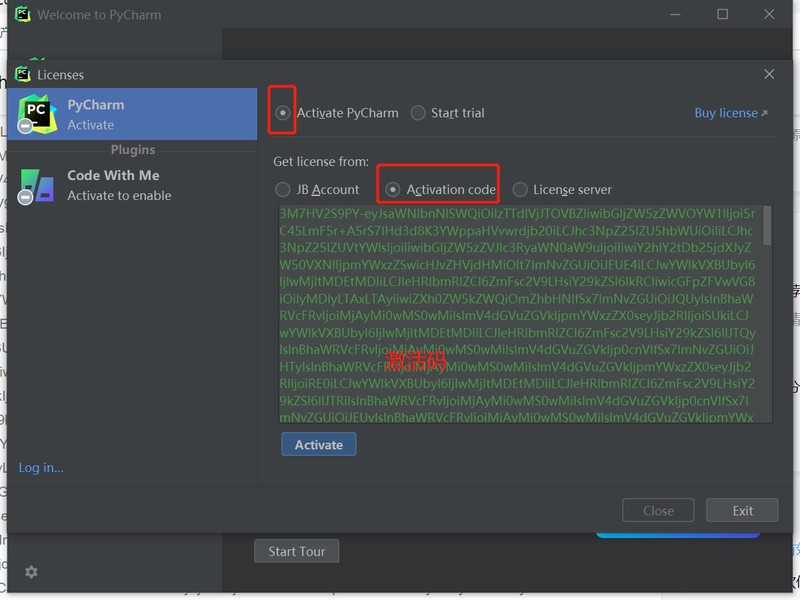Select Code With Me plugin entry
800x600 pixels.
tap(132, 186)
